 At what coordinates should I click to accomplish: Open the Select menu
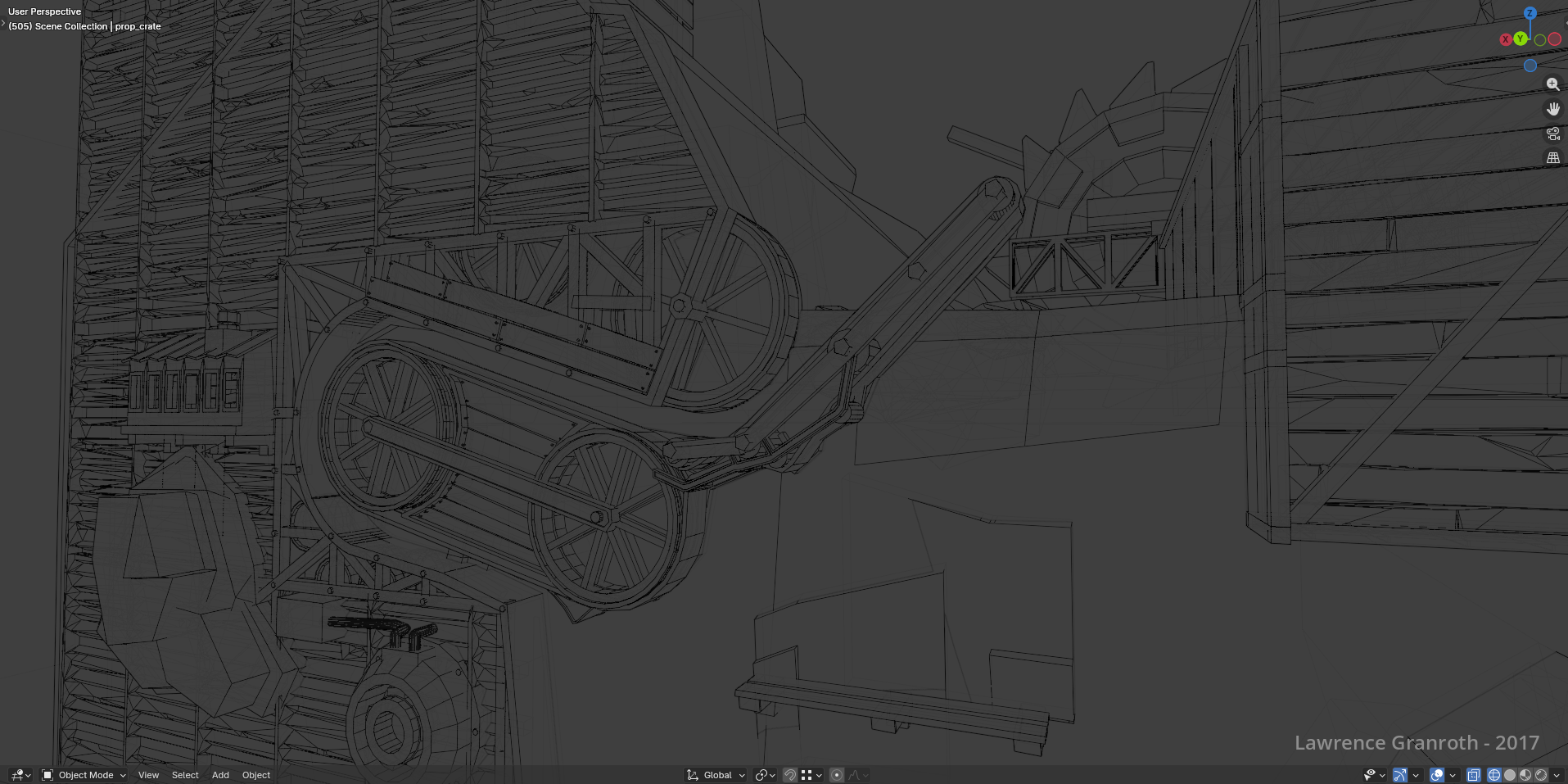(x=185, y=775)
